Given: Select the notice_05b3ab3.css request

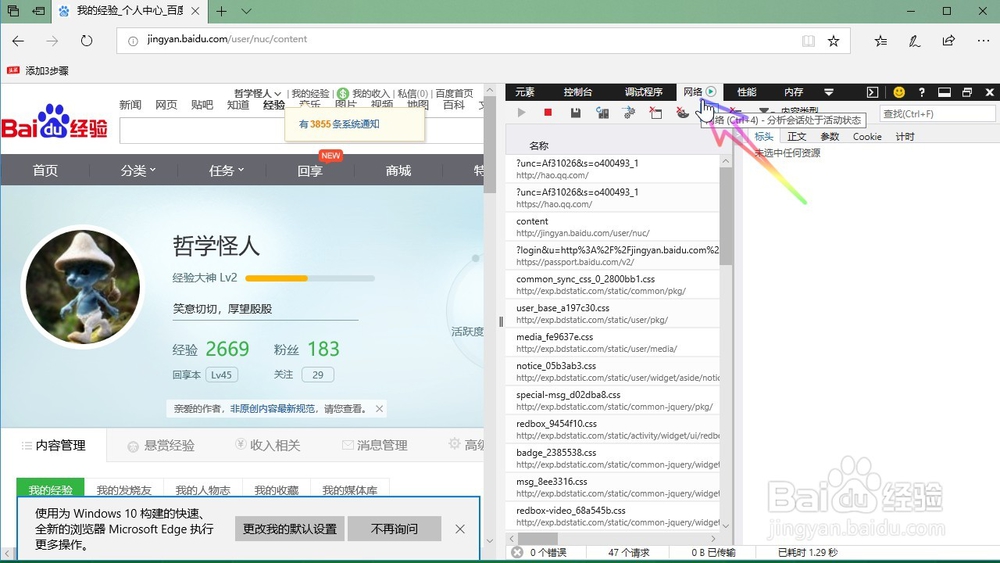Looking at the screenshot, I should point(613,371).
